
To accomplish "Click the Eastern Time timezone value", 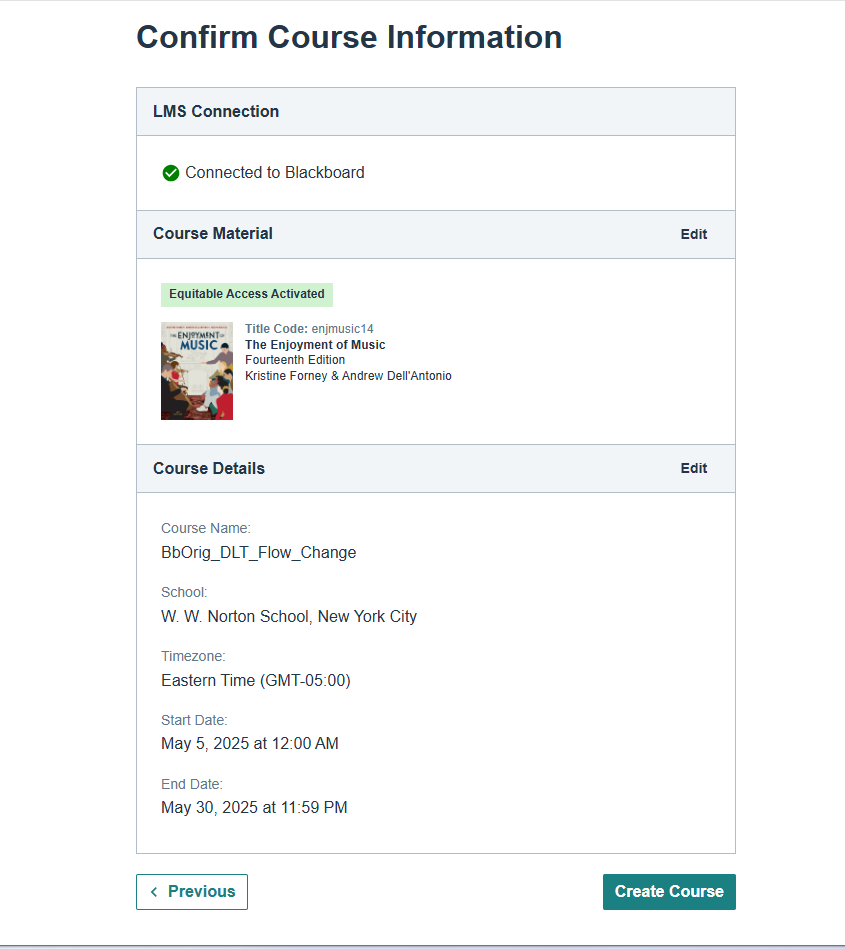I will [x=255, y=680].
